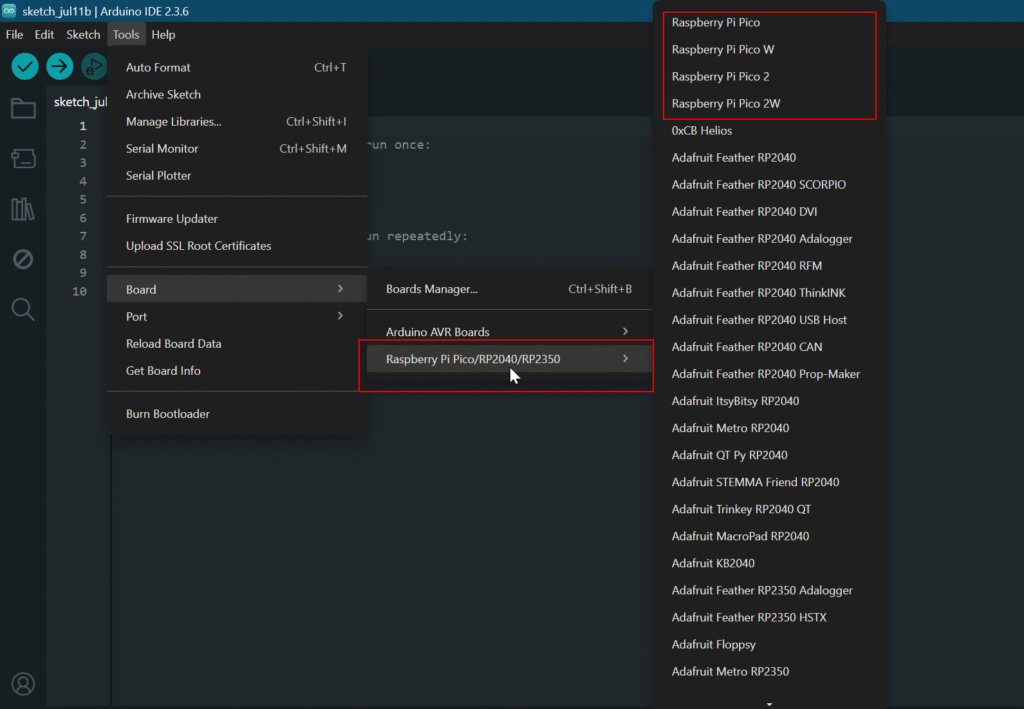
Task: Select Archive Sketch menu entry
Action: coord(236,95)
